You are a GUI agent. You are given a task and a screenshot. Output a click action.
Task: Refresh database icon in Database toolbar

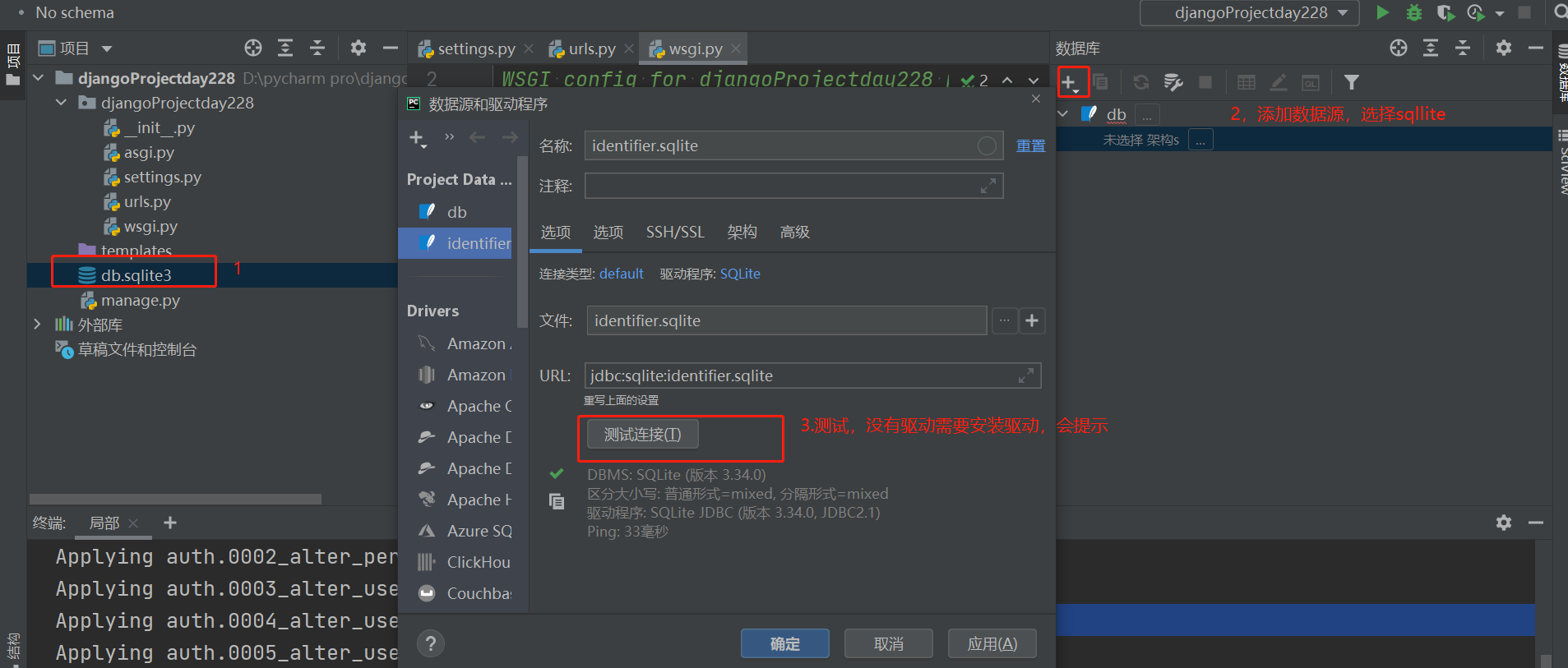tap(1141, 82)
